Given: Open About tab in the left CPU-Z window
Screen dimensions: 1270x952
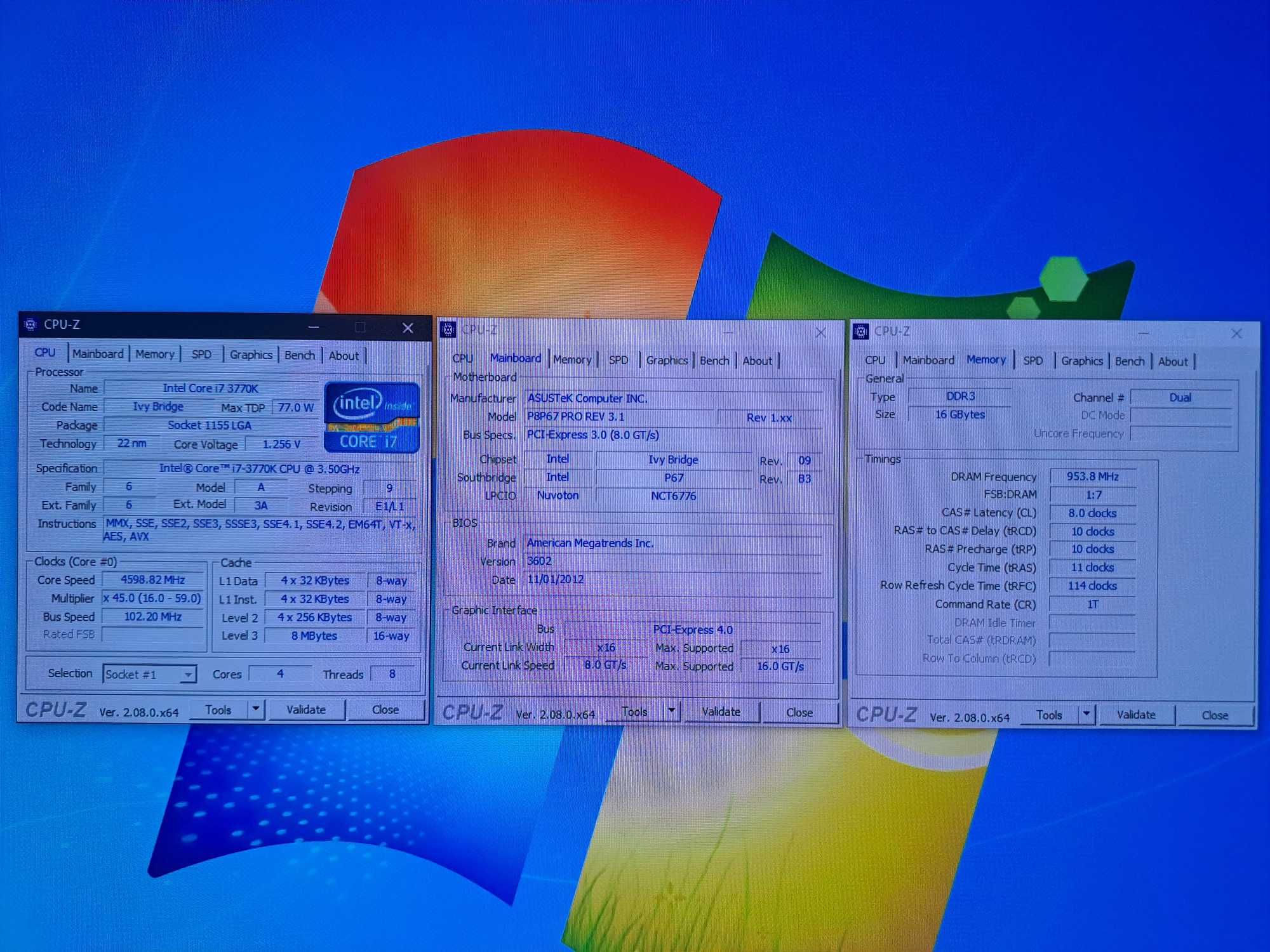Looking at the screenshot, I should pos(344,356).
